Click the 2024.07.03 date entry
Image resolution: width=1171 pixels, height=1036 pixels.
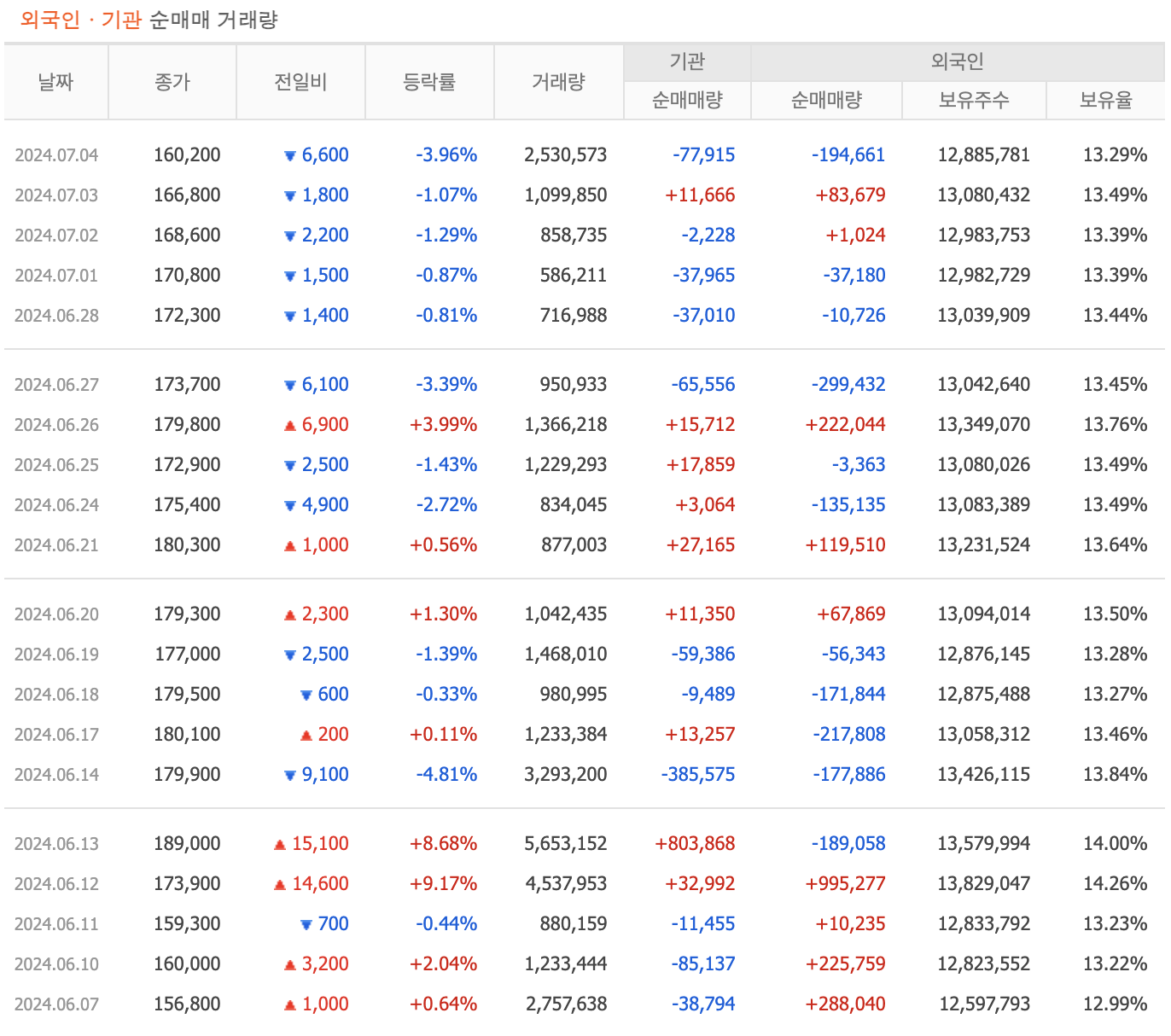(55, 195)
